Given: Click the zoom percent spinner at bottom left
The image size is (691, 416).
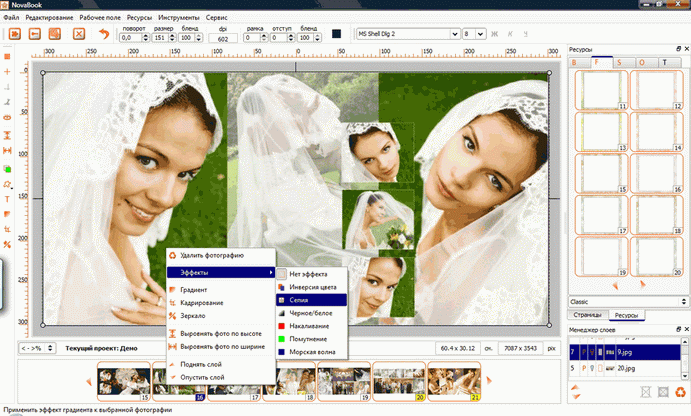Looking at the screenshot, I should [x=50, y=348].
